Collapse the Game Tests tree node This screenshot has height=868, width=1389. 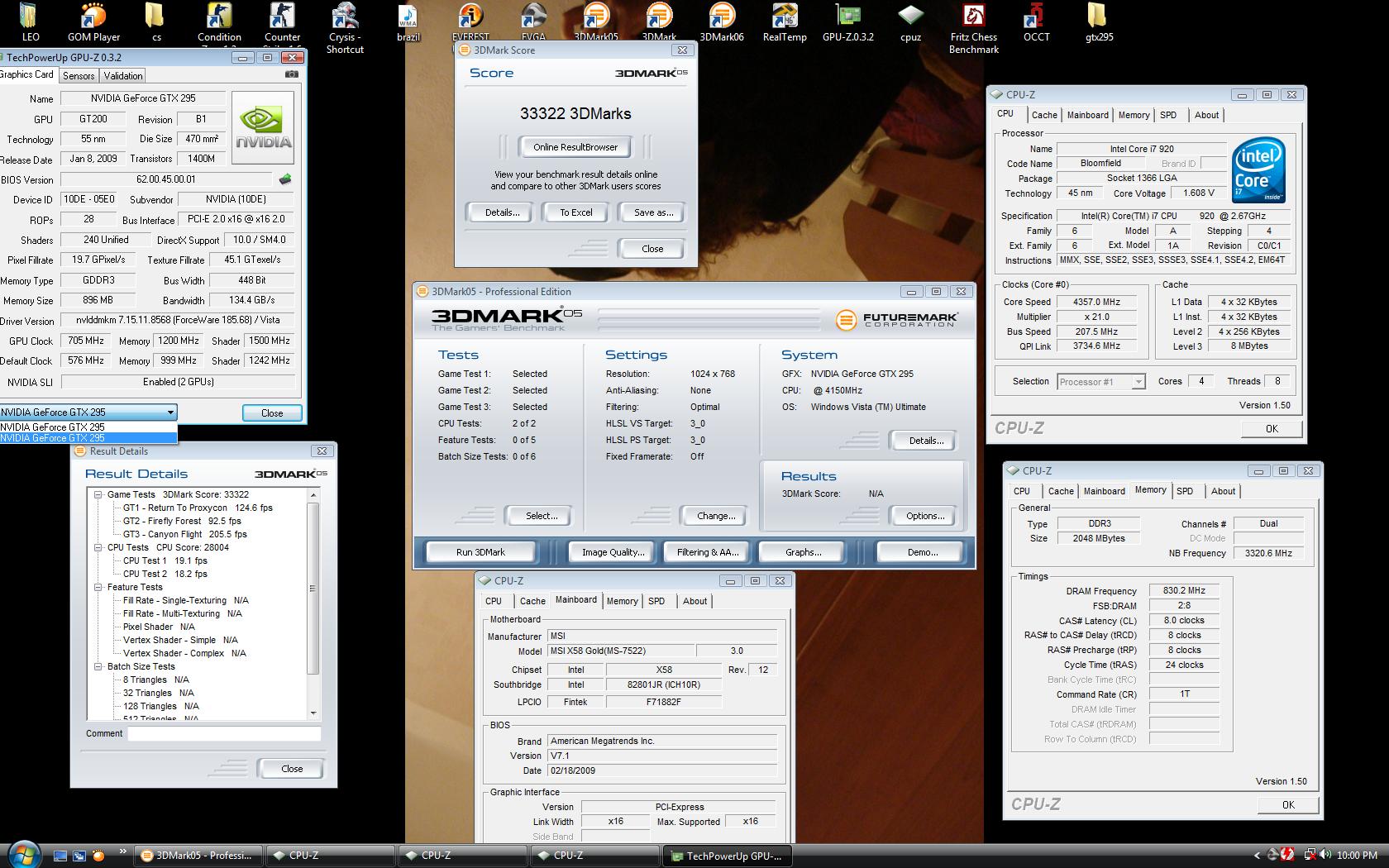click(98, 494)
